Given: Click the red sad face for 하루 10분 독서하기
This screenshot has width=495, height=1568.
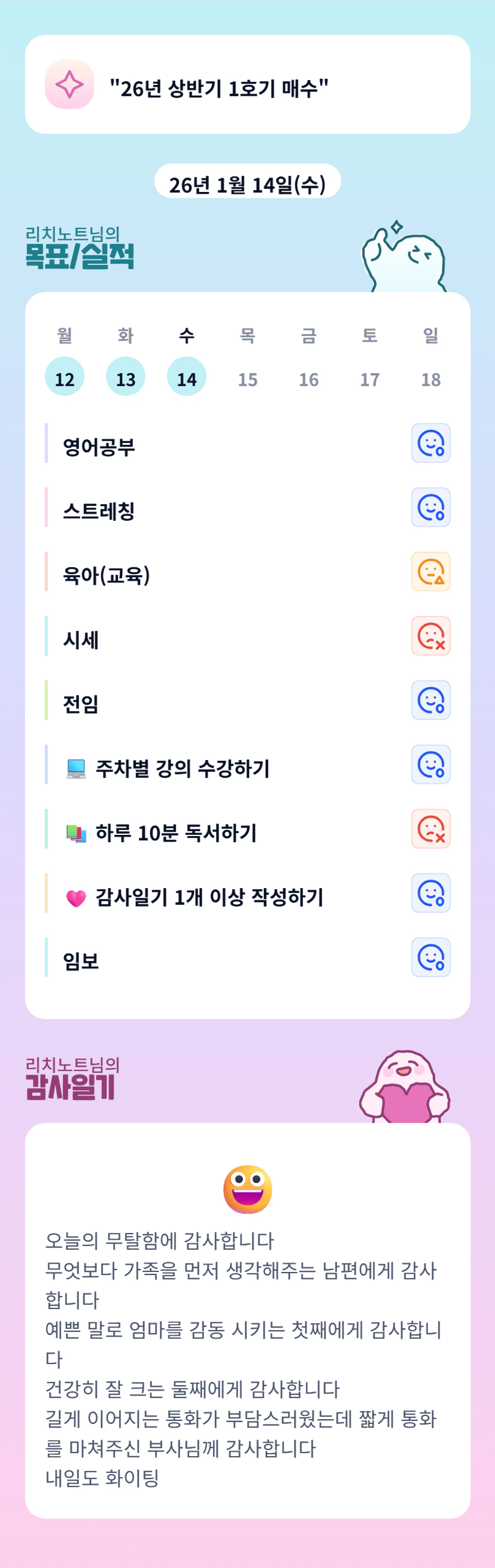Looking at the screenshot, I should point(430,829).
